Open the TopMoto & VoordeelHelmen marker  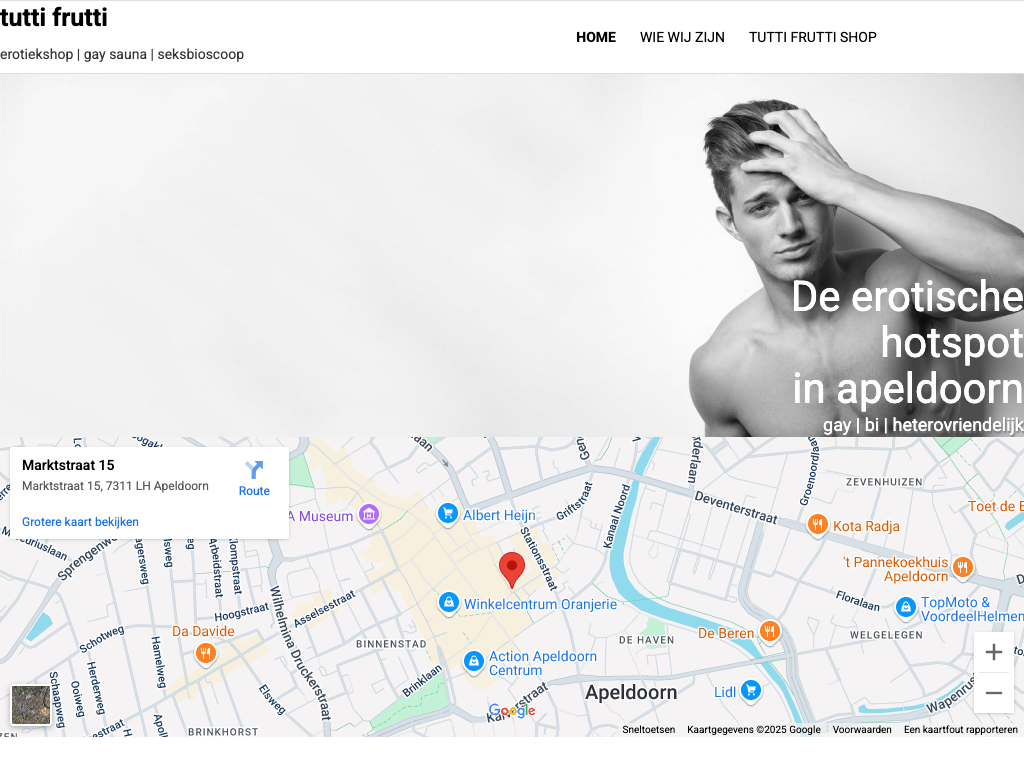click(906, 607)
